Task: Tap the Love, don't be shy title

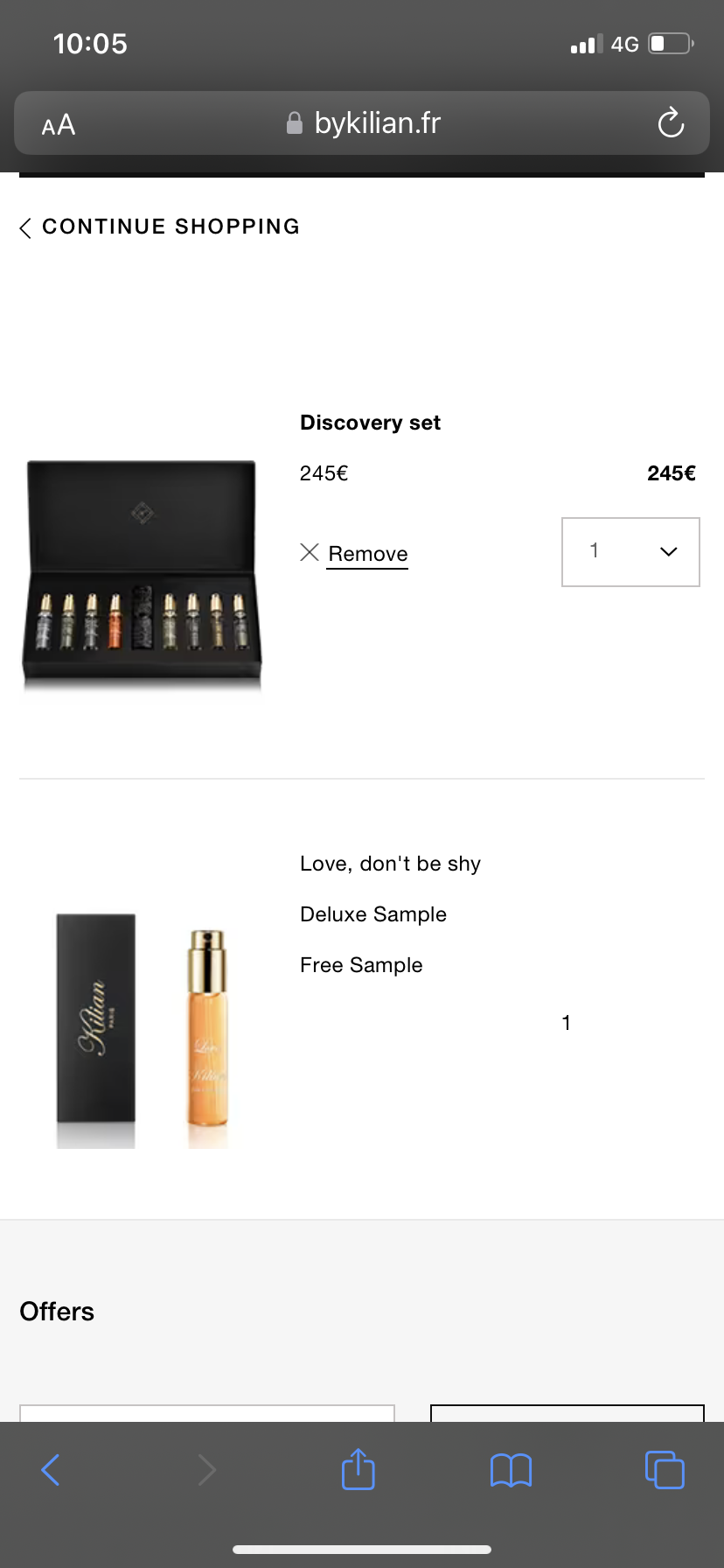Action: point(390,864)
